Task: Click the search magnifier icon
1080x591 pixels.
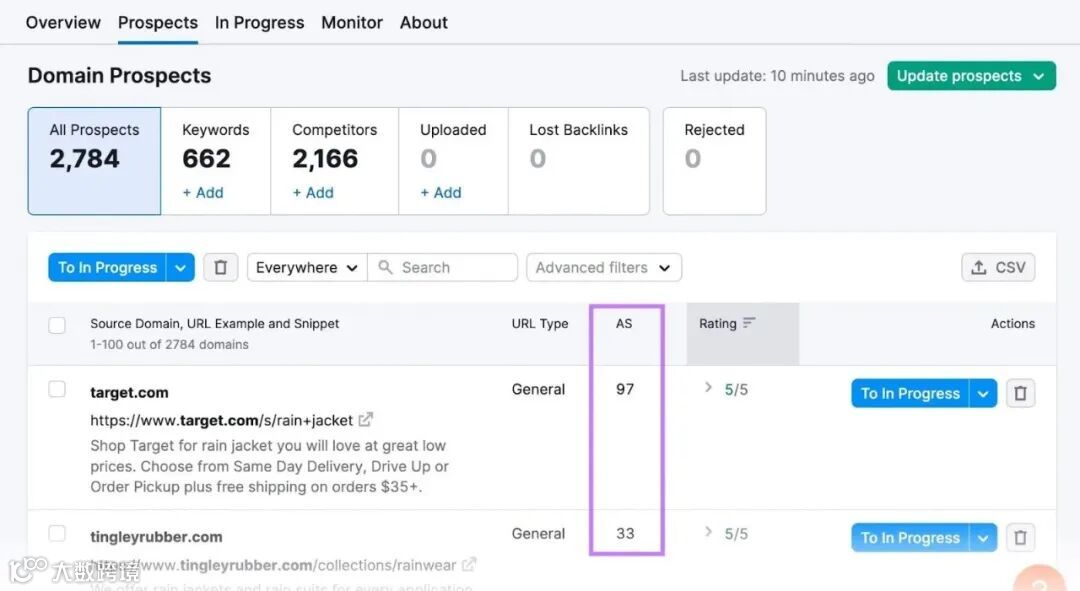Action: click(385, 267)
